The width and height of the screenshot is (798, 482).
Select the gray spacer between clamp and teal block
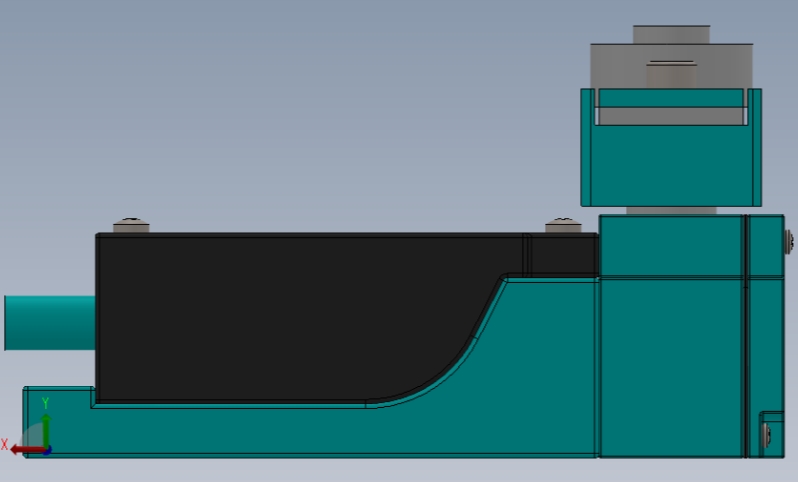[671, 210]
